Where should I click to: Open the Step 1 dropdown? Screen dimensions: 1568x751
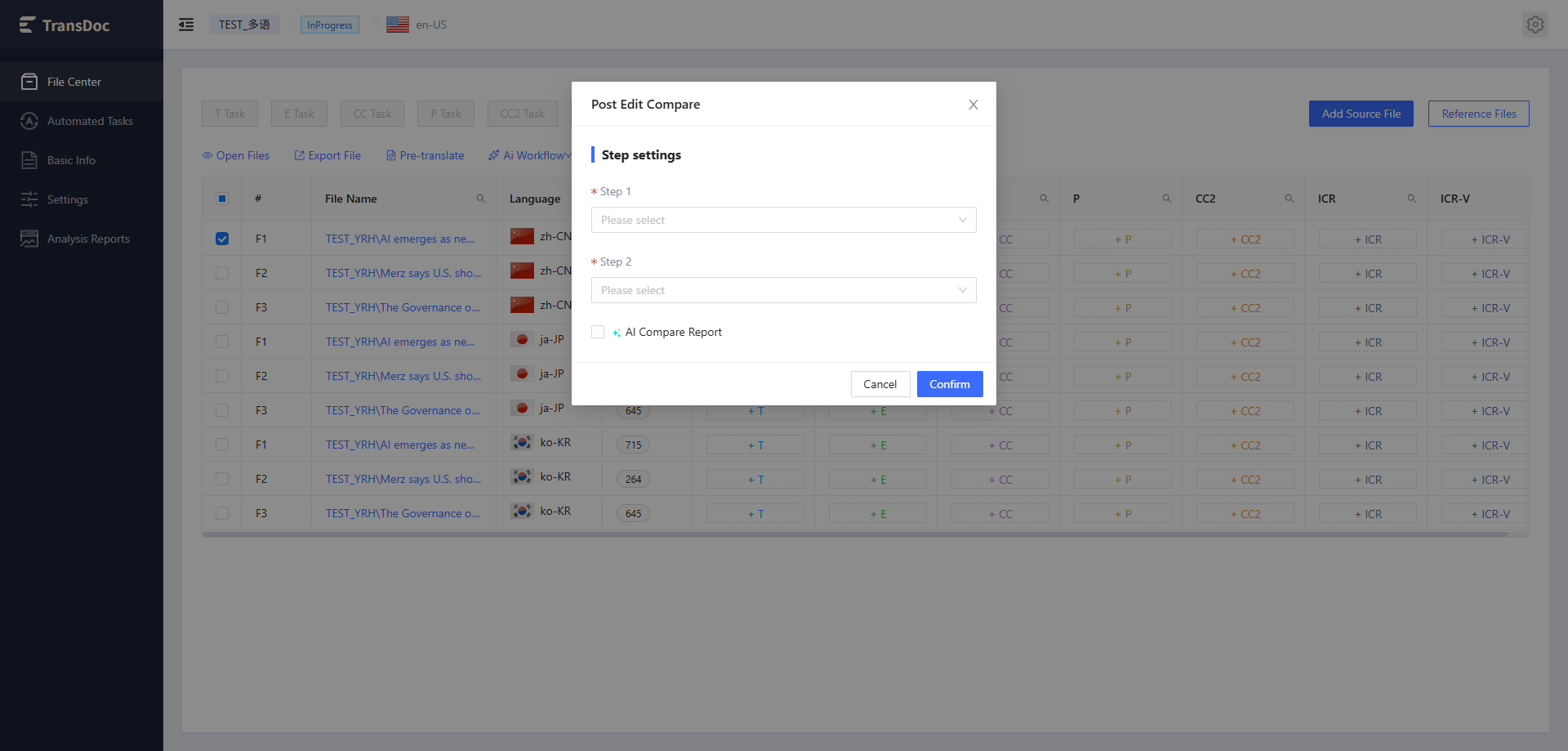pyautogui.click(x=784, y=220)
